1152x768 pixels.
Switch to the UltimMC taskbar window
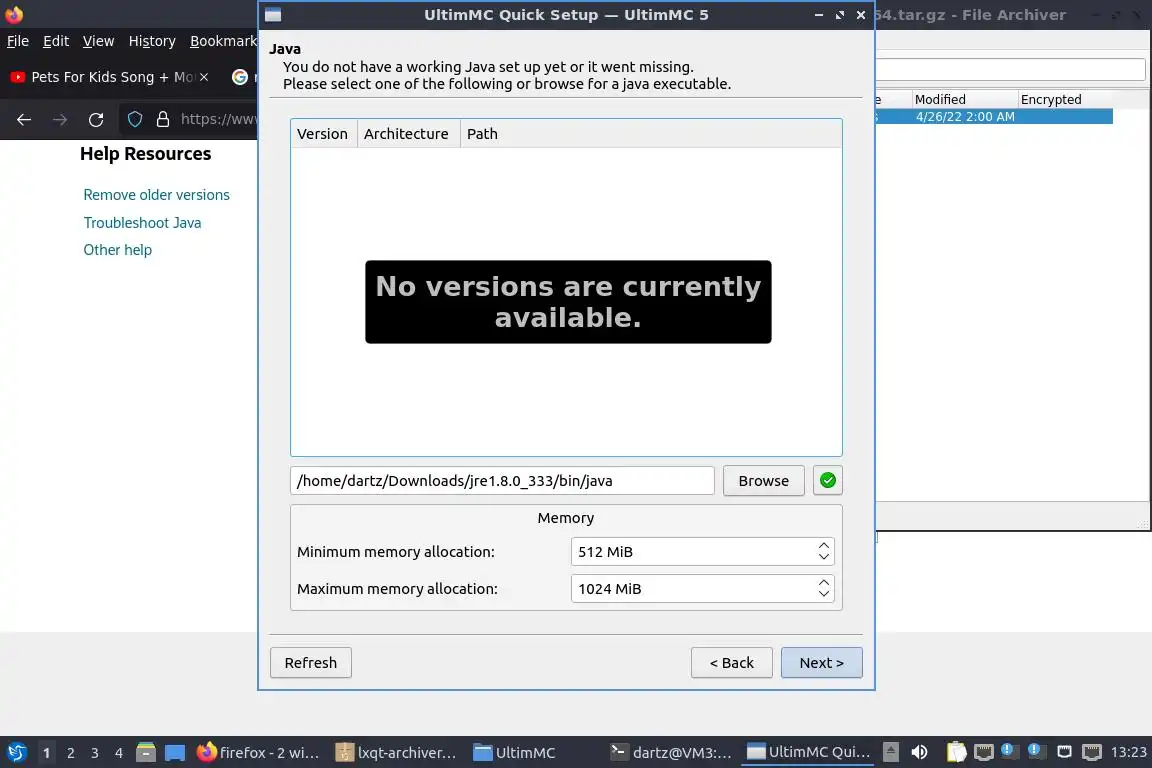[515, 753]
